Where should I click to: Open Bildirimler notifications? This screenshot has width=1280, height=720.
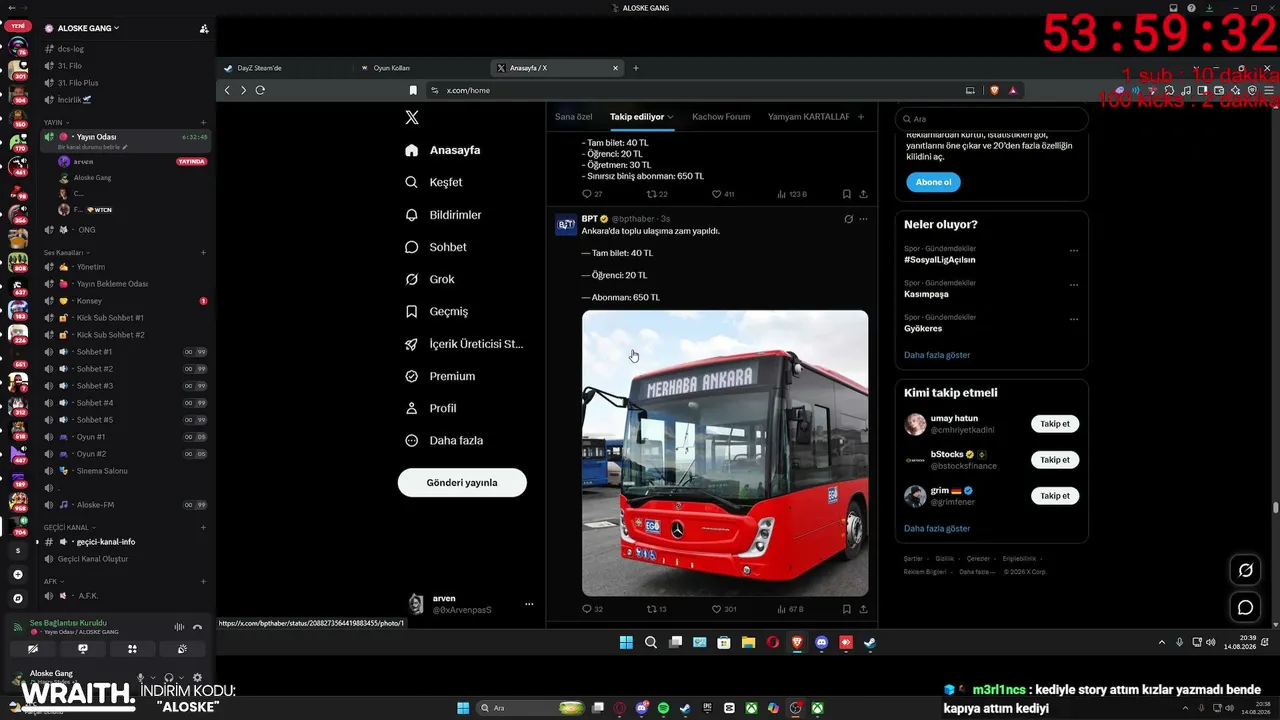(x=443, y=215)
